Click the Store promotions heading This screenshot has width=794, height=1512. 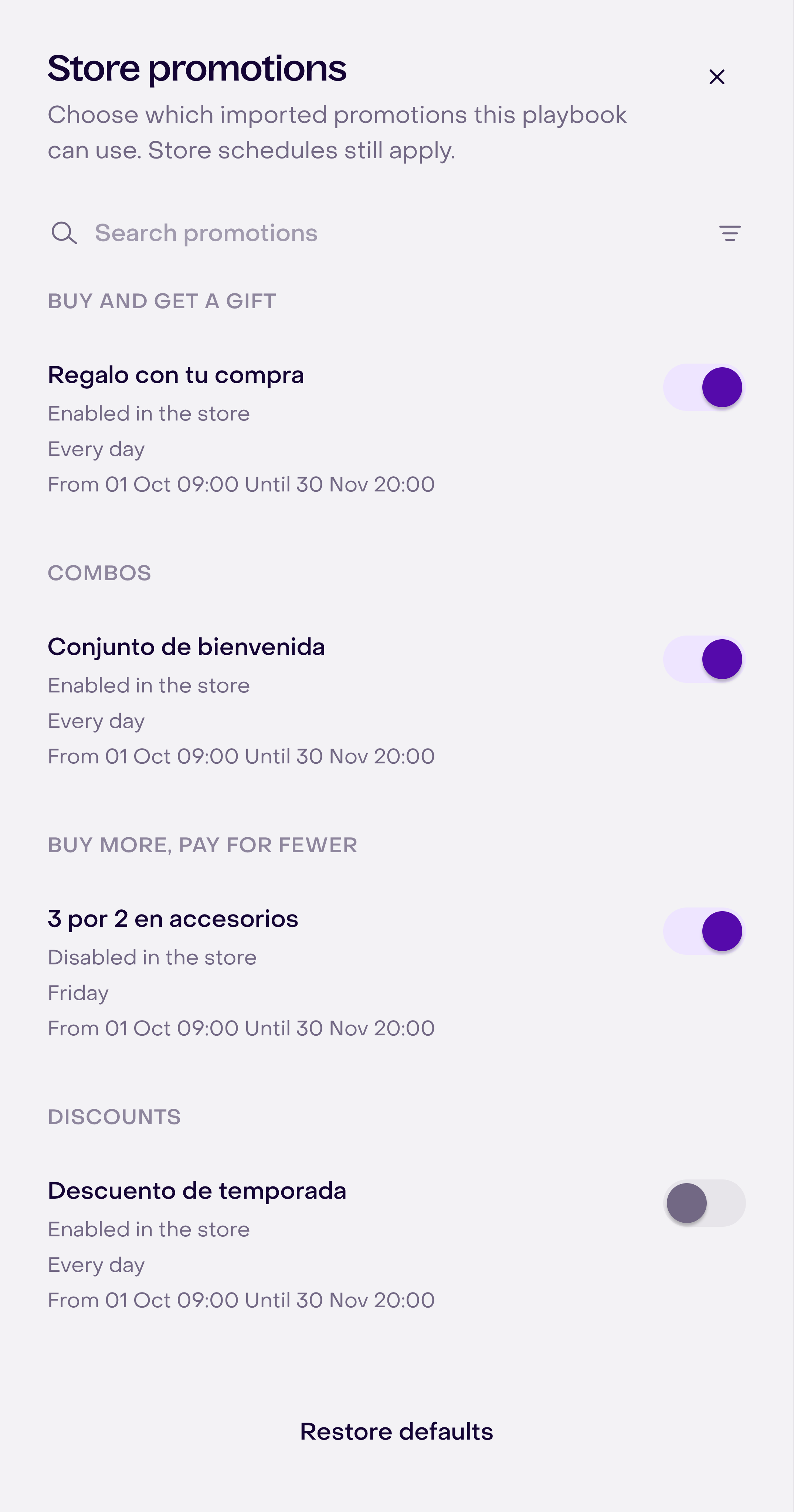point(197,68)
